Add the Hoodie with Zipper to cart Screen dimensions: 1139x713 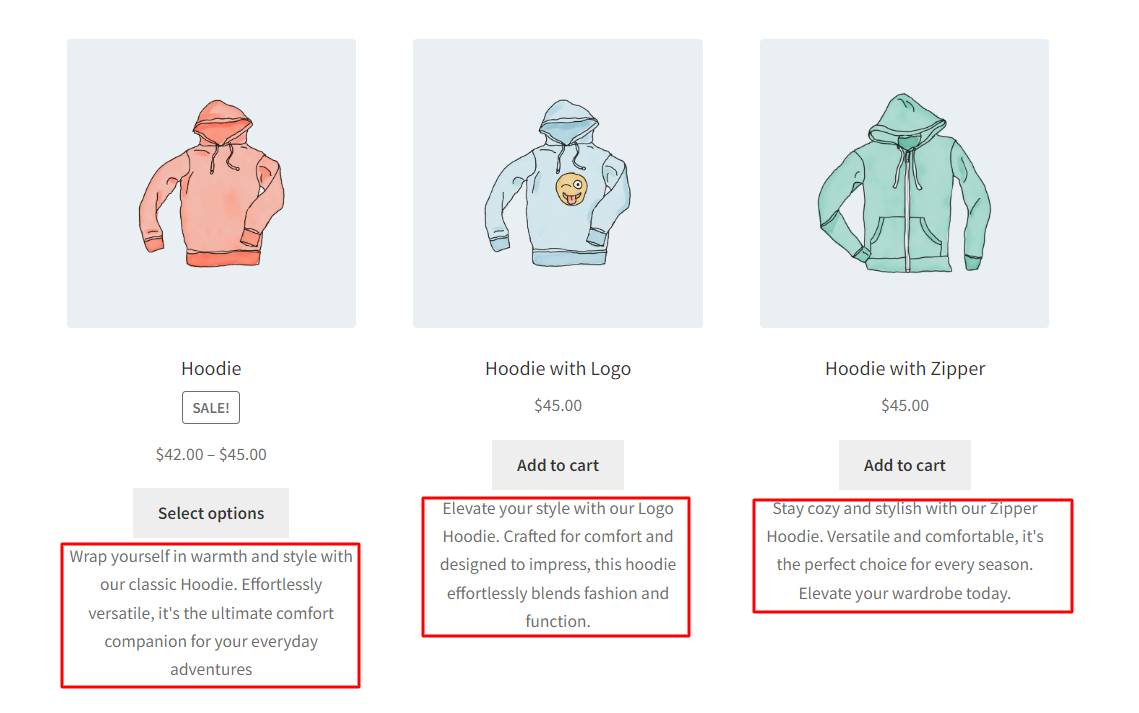tap(904, 465)
